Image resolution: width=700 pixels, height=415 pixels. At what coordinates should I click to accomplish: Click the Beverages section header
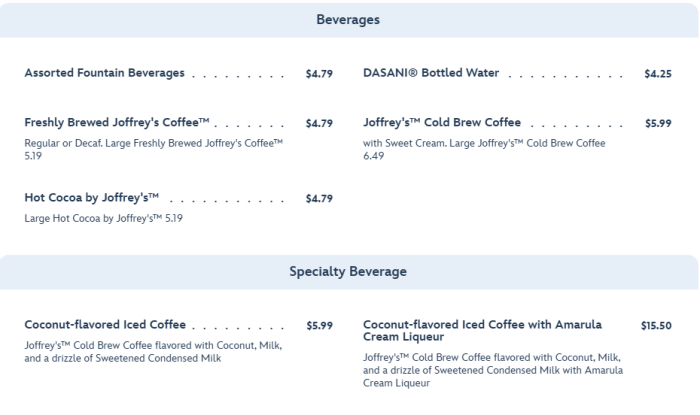coord(348,20)
